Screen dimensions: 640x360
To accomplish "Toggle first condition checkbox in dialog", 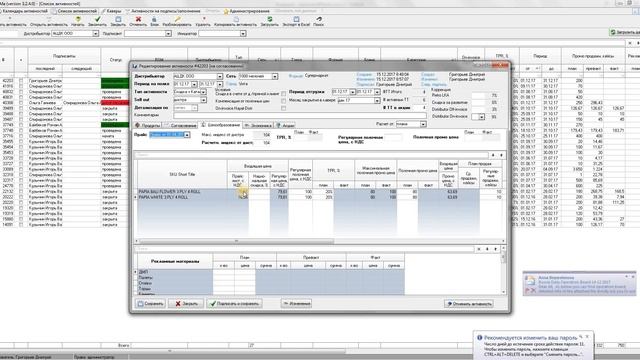I will click(283, 94).
